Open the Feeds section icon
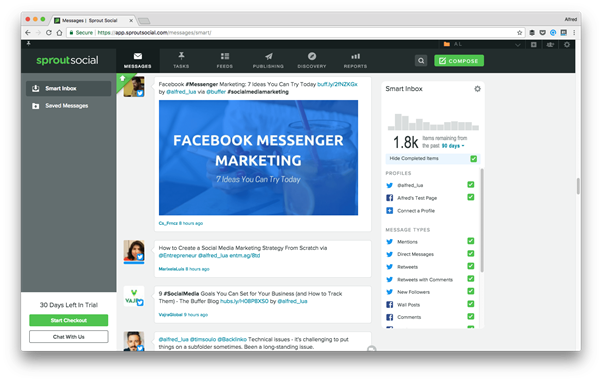The image size is (602, 381). point(225,56)
